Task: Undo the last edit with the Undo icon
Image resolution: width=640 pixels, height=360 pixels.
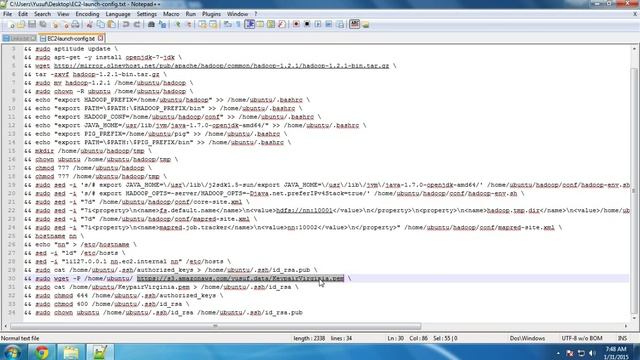Action: click(126, 24)
